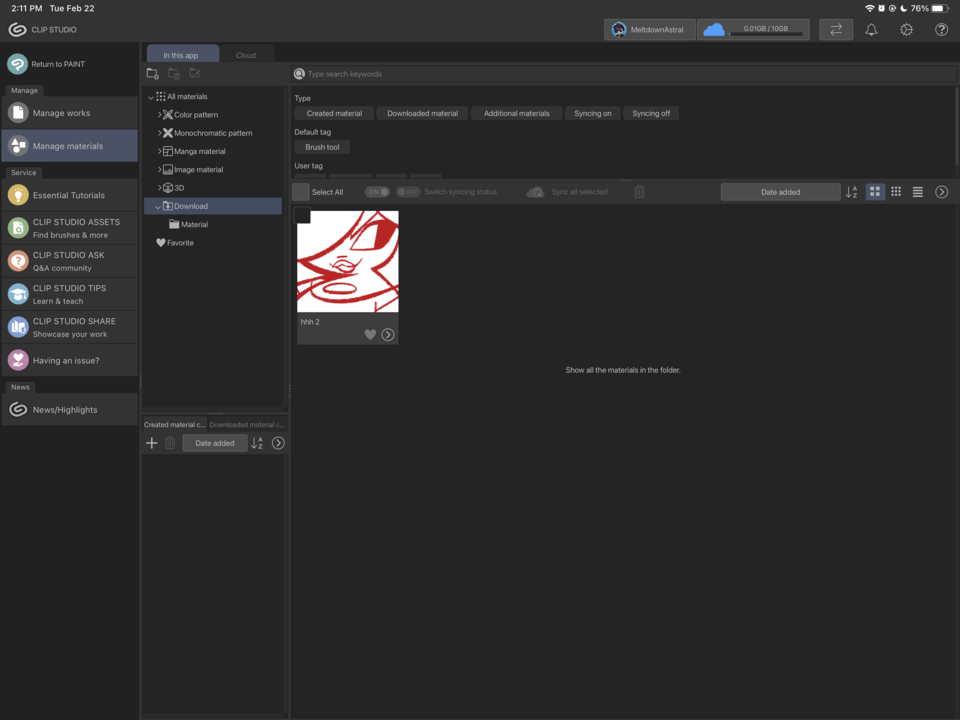Viewport: 960px width, 720px height.
Task: Open the Settings gear icon
Action: [906, 30]
